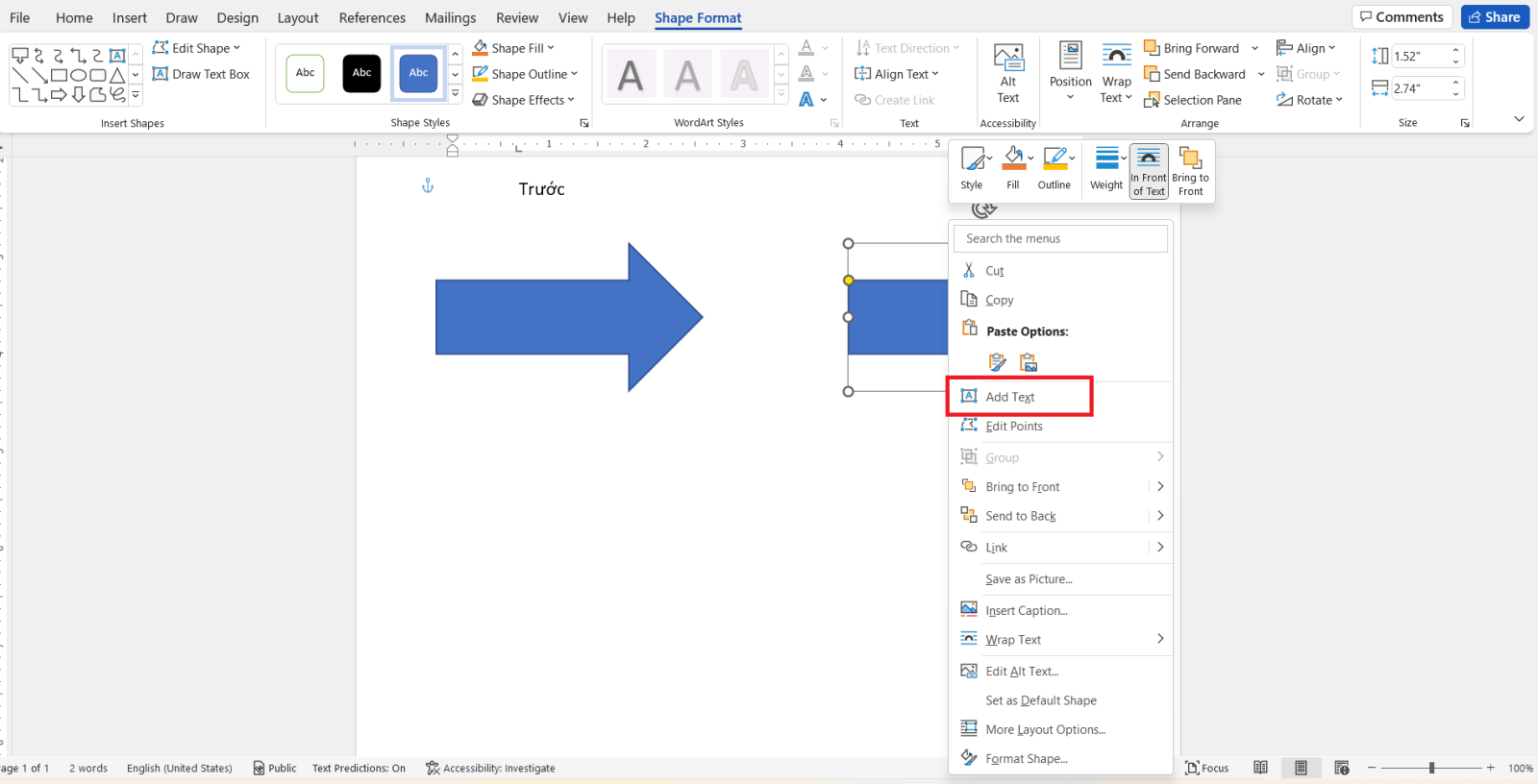Click the Alt Text icon
The width and height of the screenshot is (1538, 784).
pos(1008,58)
